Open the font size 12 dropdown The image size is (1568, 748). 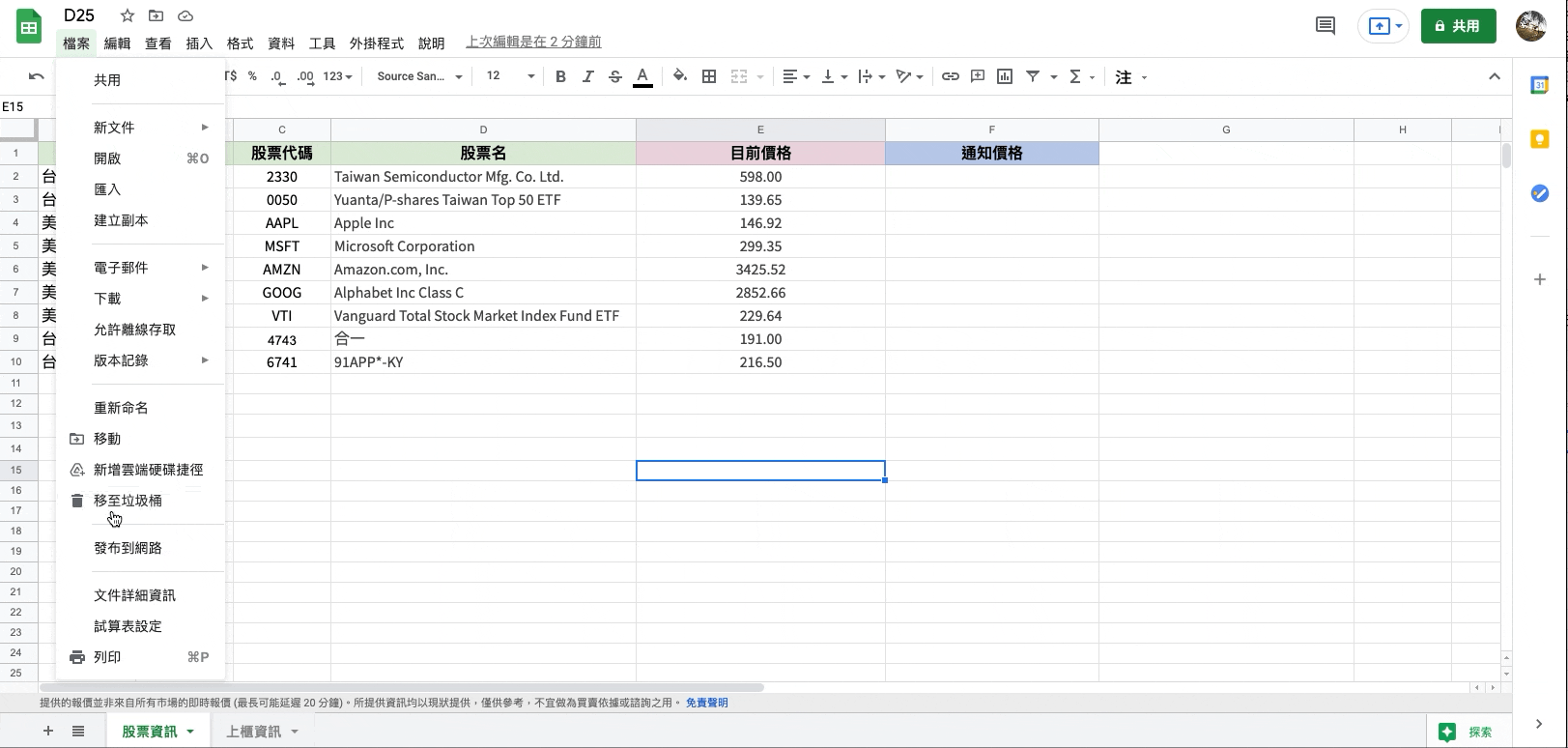[510, 76]
